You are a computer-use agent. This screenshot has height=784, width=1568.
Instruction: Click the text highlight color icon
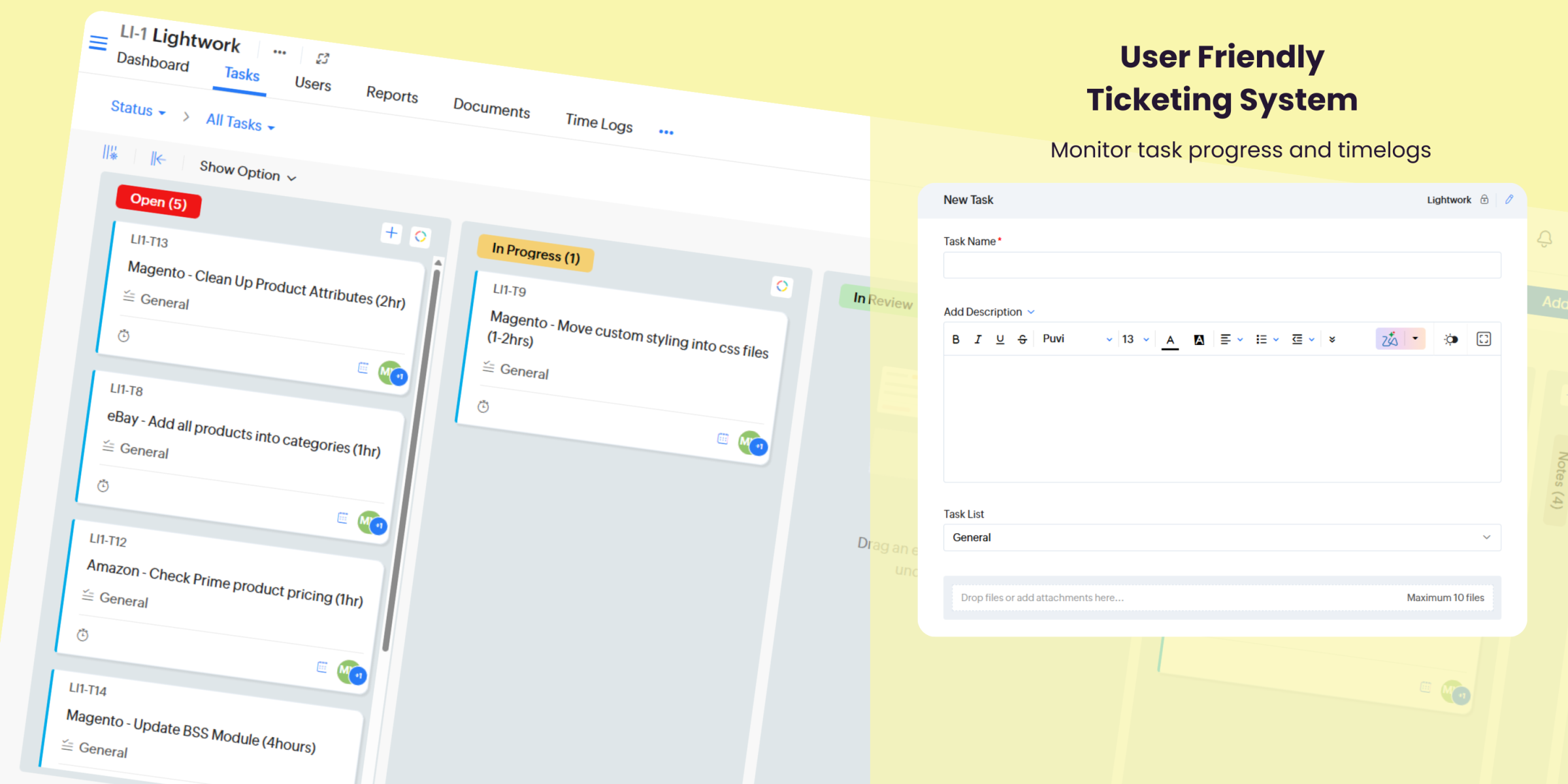click(x=1199, y=340)
